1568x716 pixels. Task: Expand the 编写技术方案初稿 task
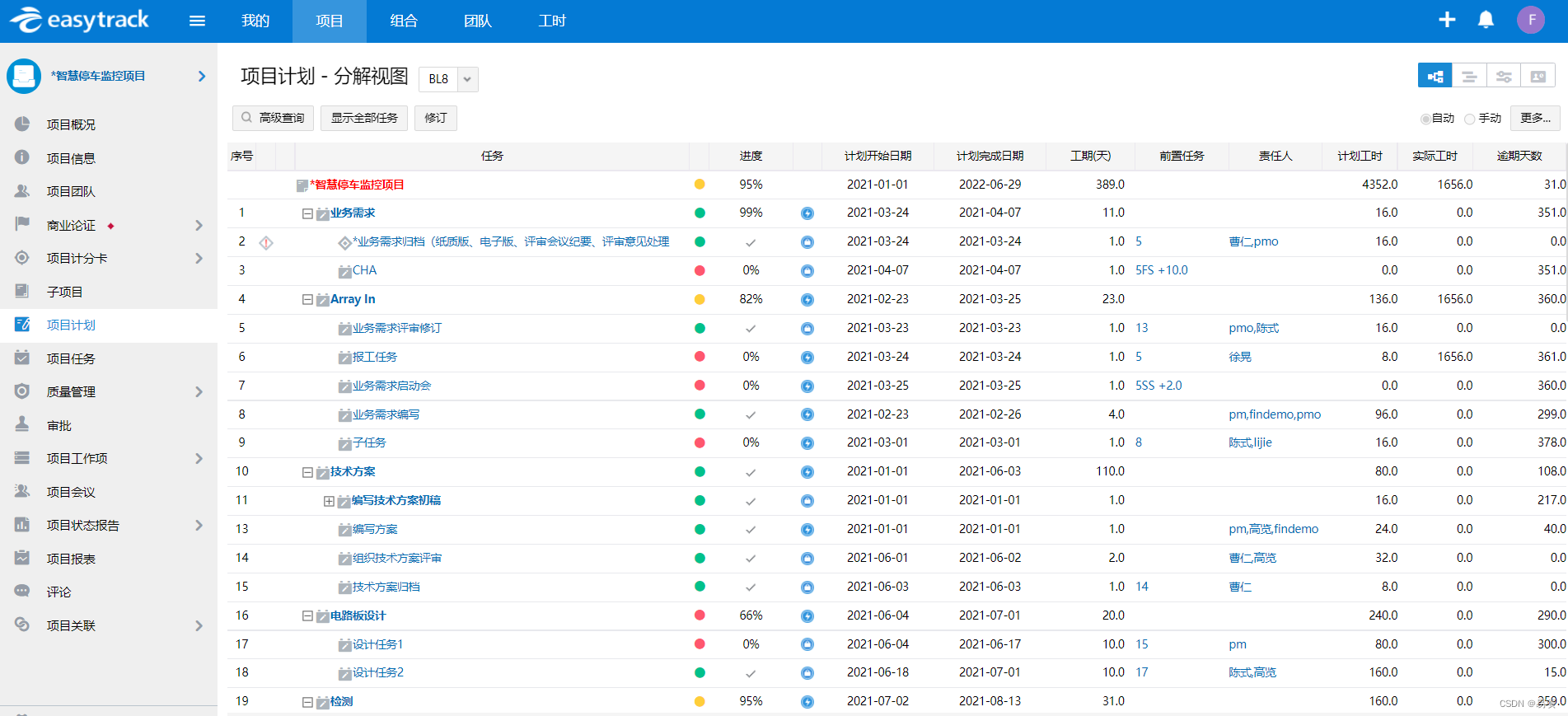click(x=329, y=501)
